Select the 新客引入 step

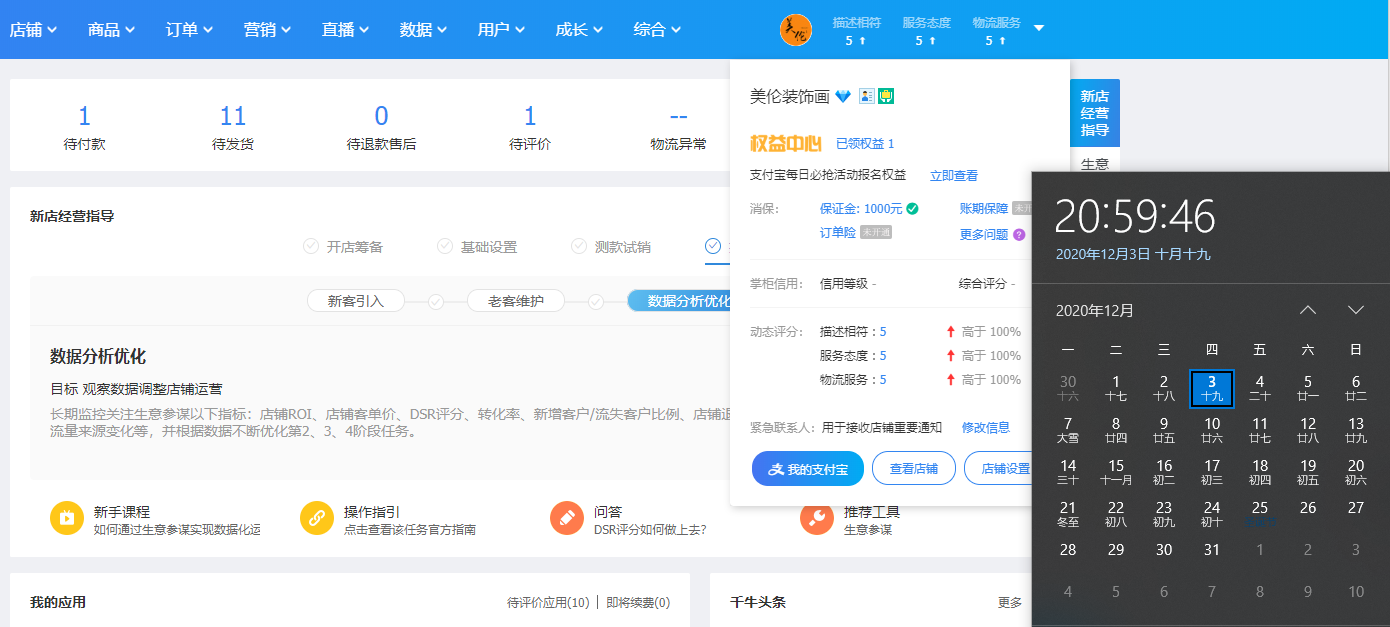click(x=356, y=301)
